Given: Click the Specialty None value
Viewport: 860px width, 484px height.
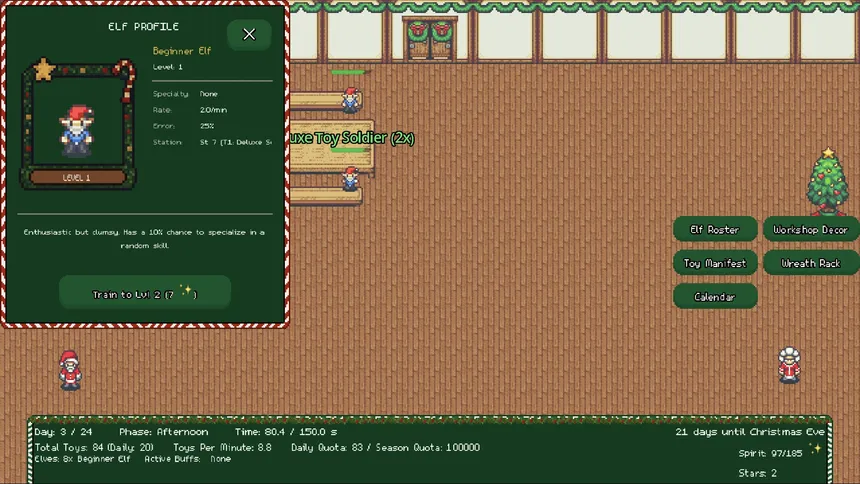Looking at the screenshot, I should [208, 94].
